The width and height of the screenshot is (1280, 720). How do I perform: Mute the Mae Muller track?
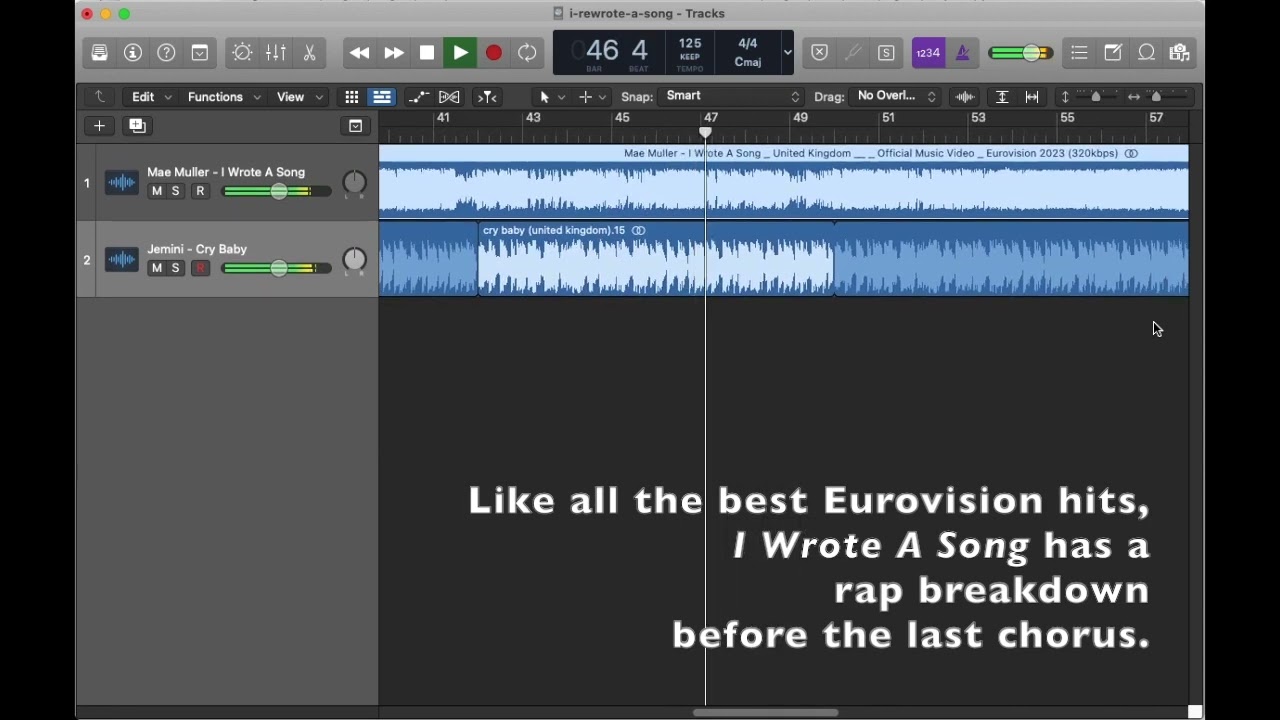tap(156, 191)
